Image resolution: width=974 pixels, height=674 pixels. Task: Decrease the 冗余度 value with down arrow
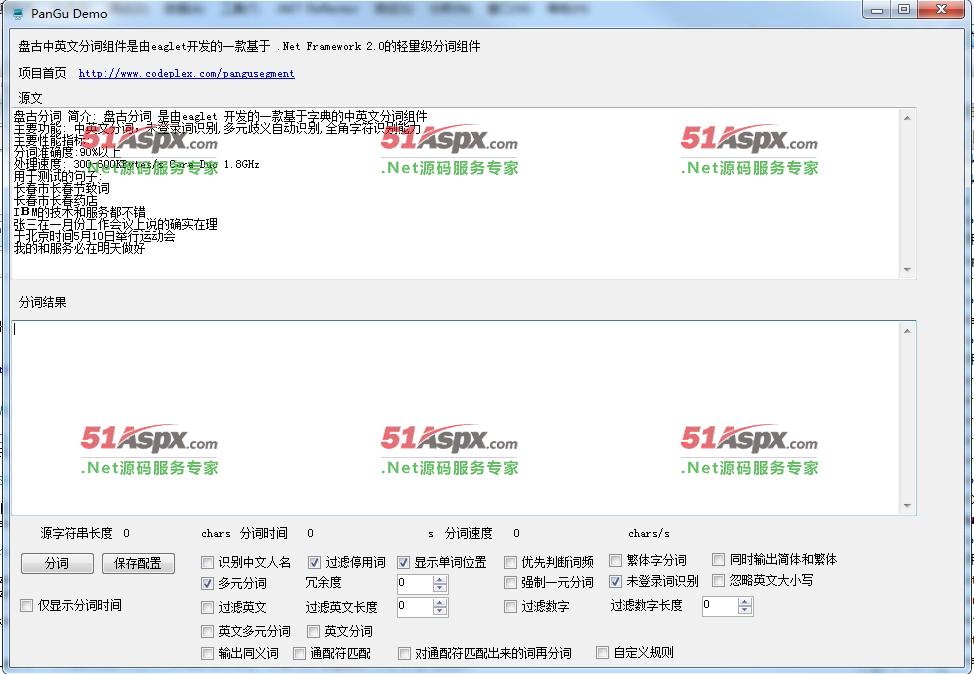tap(440, 588)
